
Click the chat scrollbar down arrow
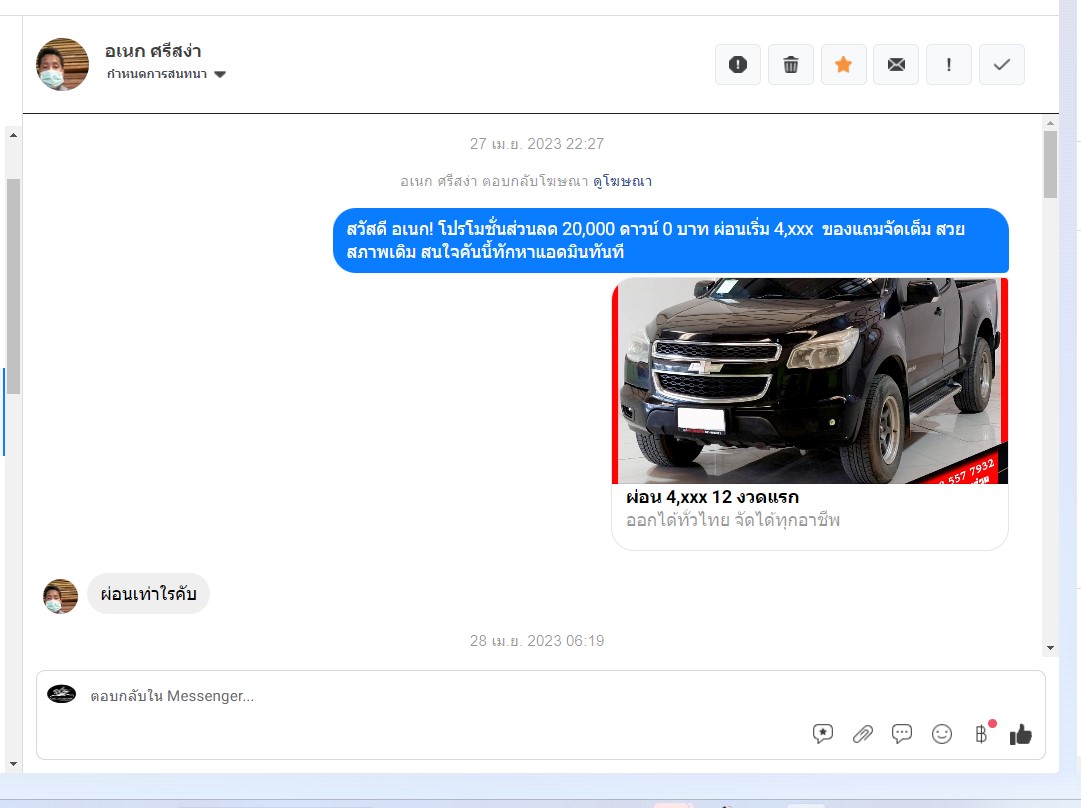tap(1050, 648)
